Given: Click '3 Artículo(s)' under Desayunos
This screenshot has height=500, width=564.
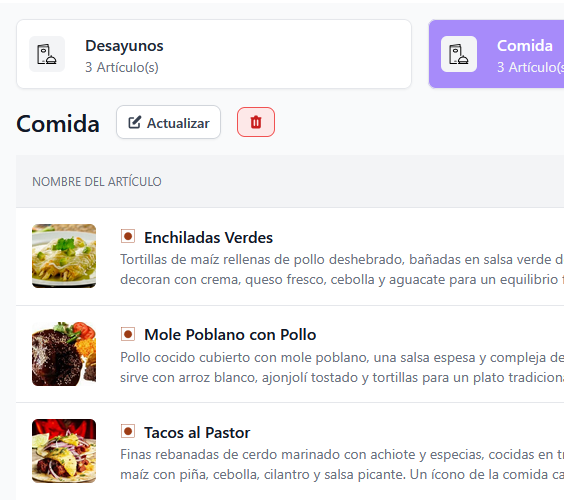Looking at the screenshot, I should click(122, 67).
